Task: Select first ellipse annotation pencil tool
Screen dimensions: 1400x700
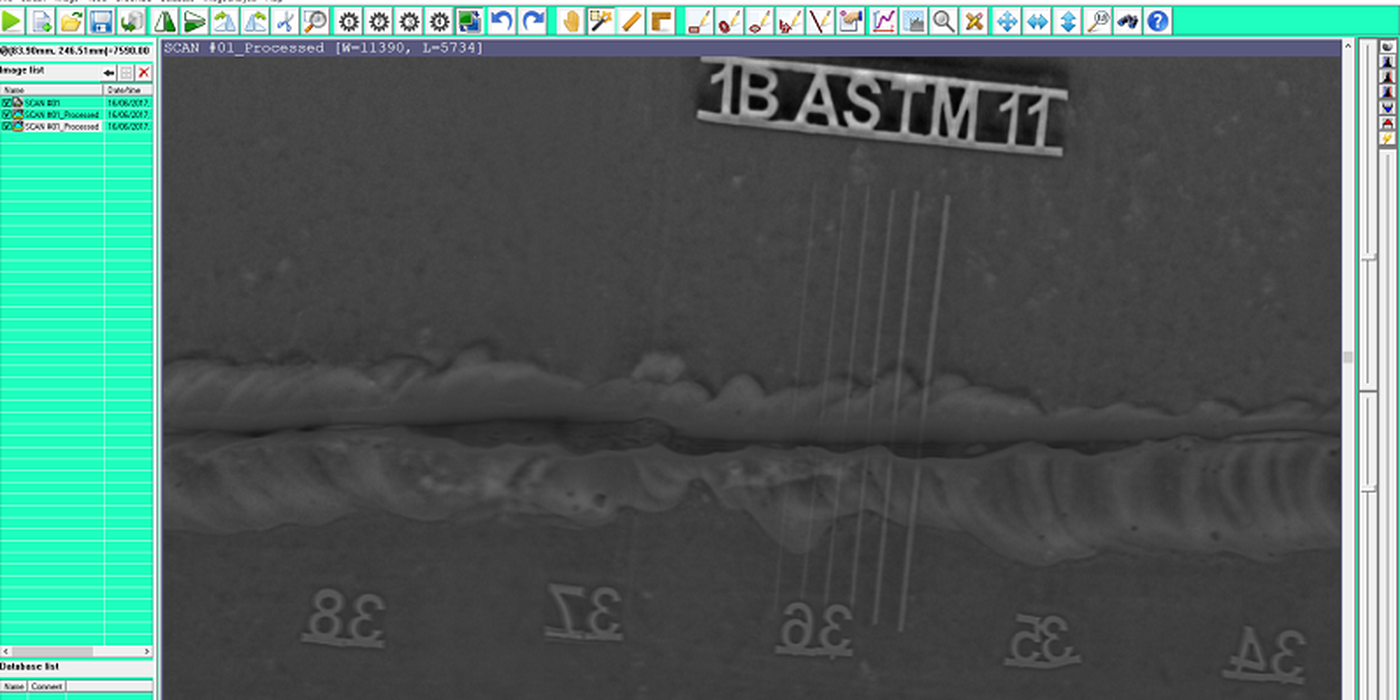Action: tap(730, 20)
